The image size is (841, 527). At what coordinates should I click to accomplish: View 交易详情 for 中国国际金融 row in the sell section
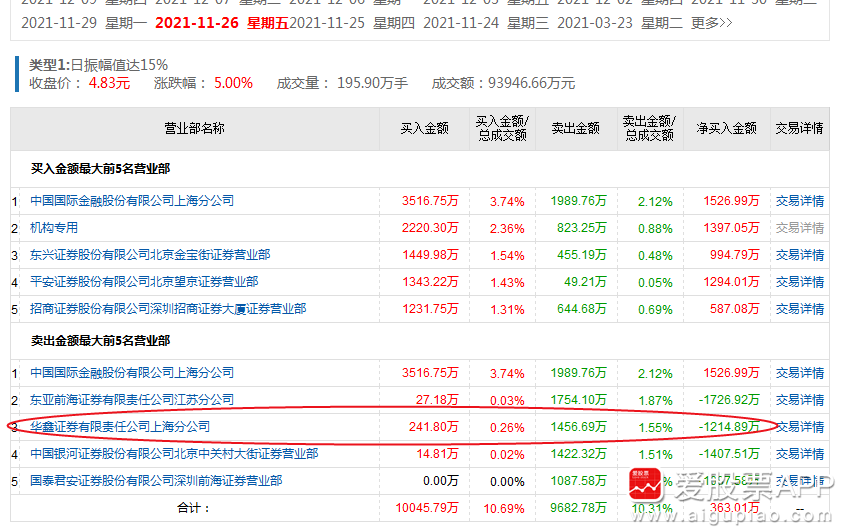(x=800, y=373)
